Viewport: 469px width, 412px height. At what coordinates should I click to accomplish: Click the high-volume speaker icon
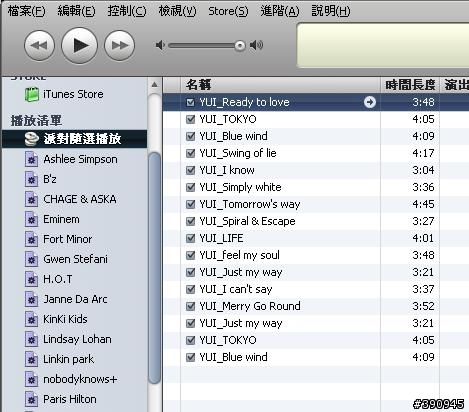(256, 45)
